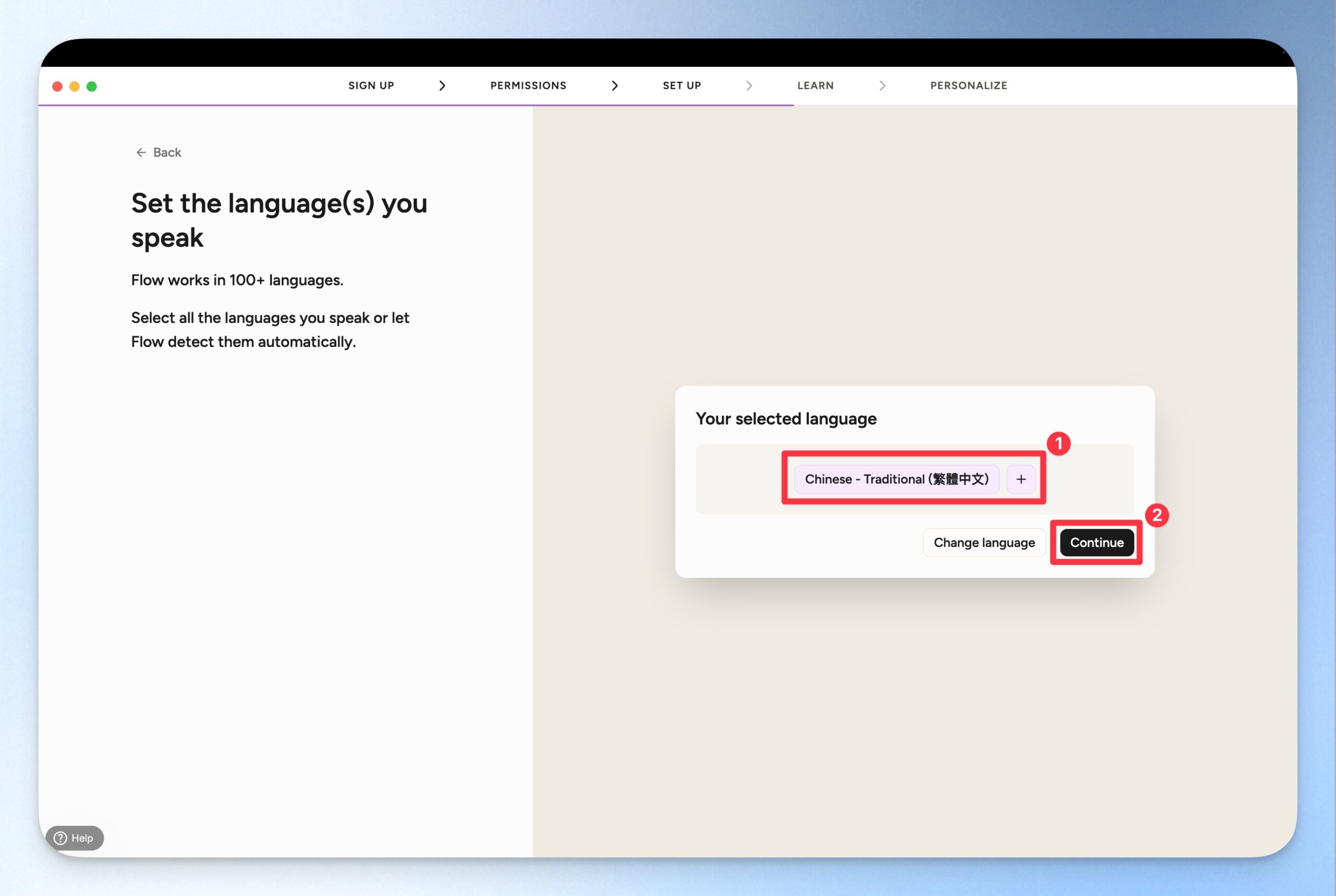
Task: Click the back arrow icon
Action: pyautogui.click(x=141, y=152)
